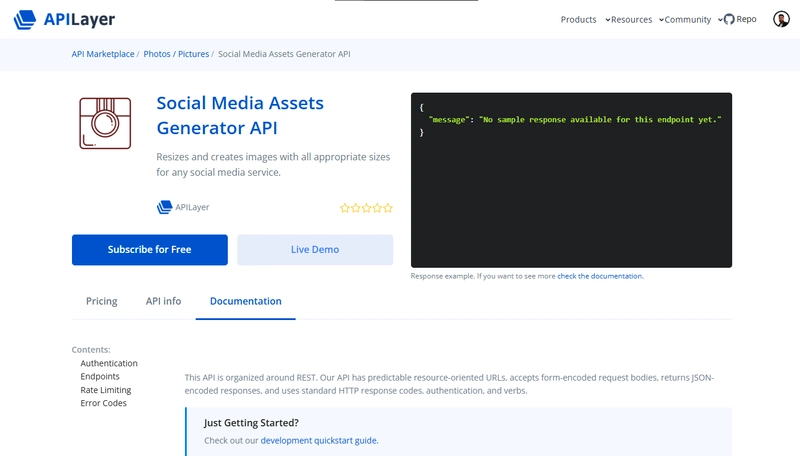Switch to the API info tab
Viewport: 800px width, 456px height.
tap(163, 301)
